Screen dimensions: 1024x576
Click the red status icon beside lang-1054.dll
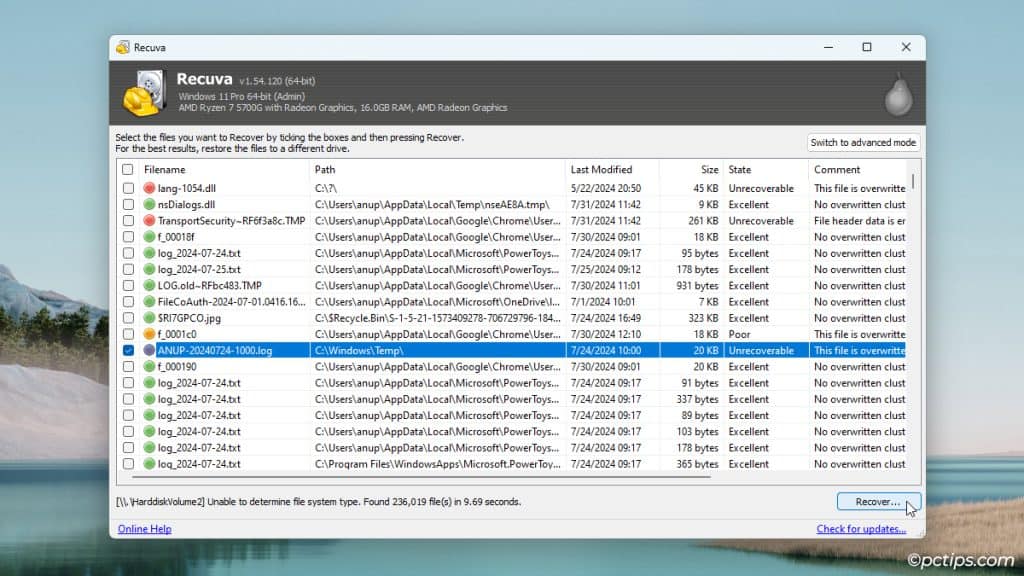pyautogui.click(x=147, y=188)
